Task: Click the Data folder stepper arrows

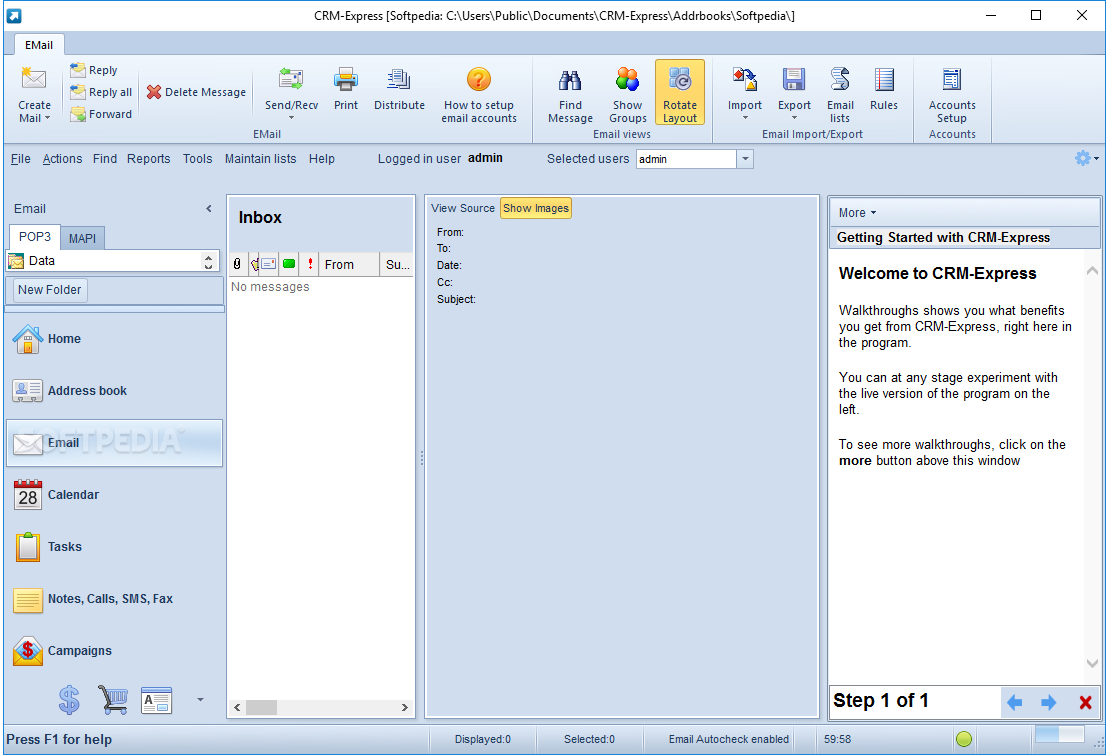Action: (x=208, y=261)
